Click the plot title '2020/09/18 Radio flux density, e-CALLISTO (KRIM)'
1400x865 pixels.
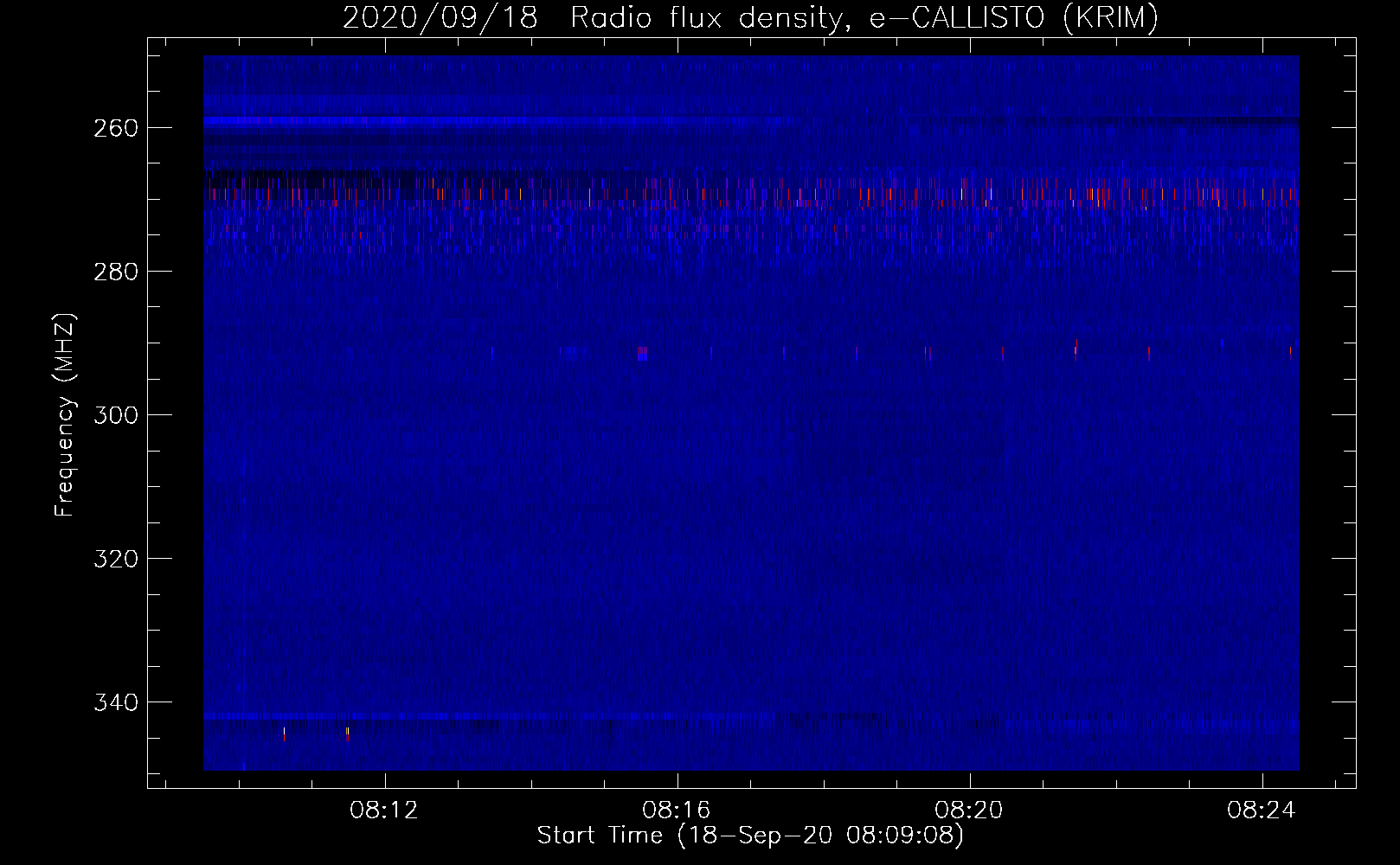[750, 17]
